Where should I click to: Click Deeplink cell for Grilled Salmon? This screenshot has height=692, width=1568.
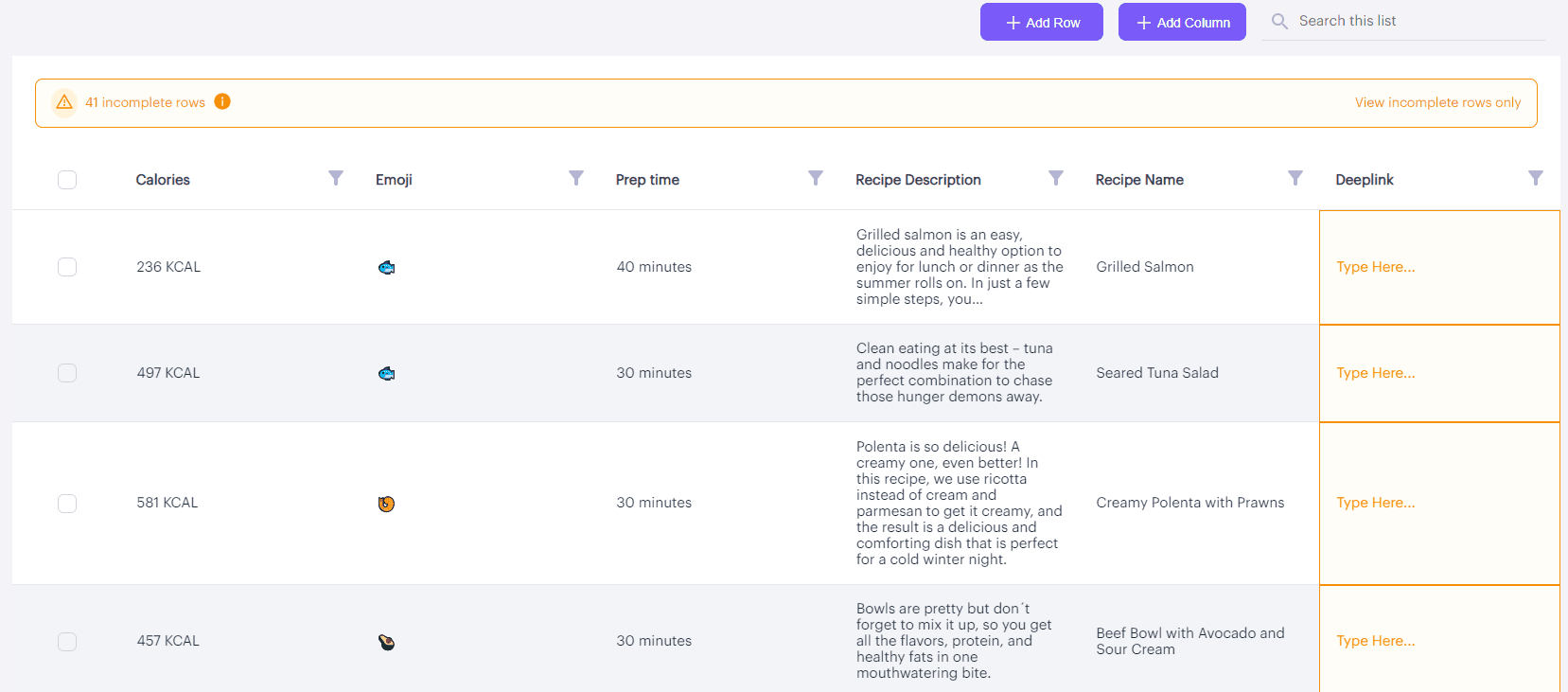tap(1439, 268)
